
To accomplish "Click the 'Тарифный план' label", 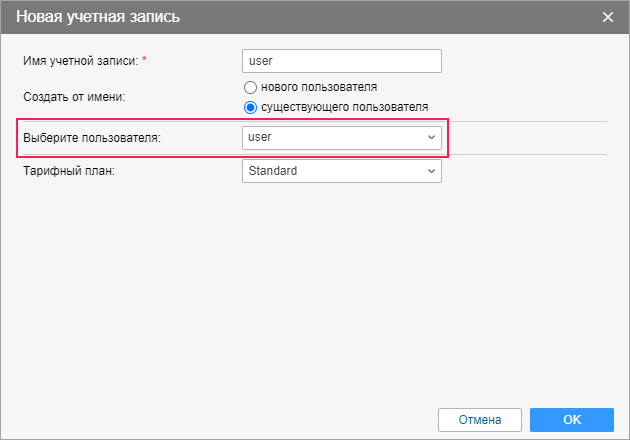I will click(x=69, y=171).
